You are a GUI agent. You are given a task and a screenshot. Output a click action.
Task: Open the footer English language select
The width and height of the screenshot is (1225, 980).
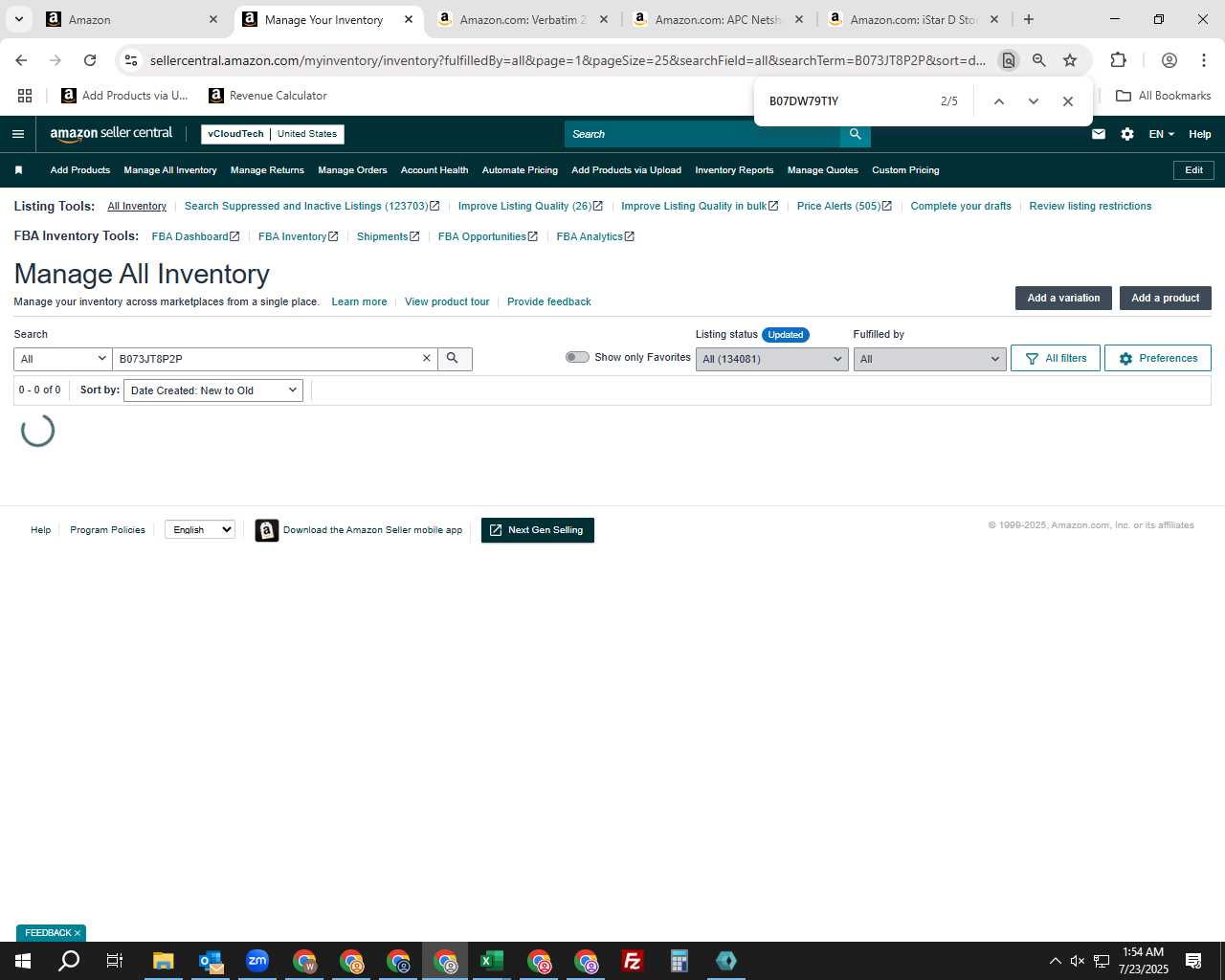200,529
